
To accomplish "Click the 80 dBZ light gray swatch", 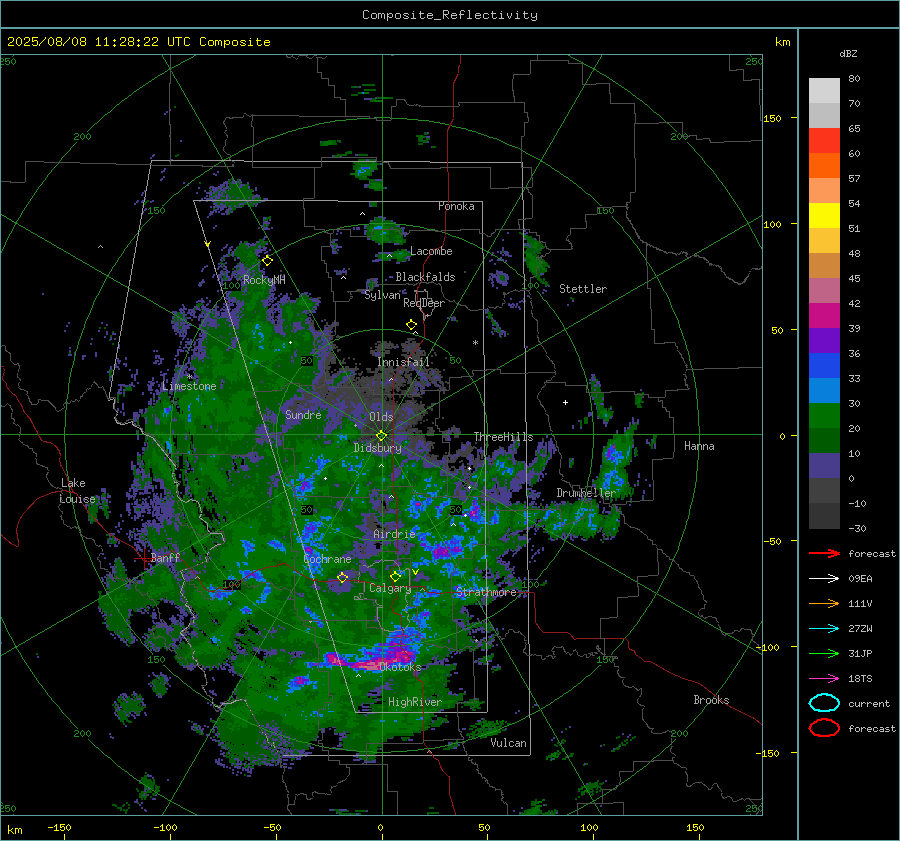I will [824, 90].
